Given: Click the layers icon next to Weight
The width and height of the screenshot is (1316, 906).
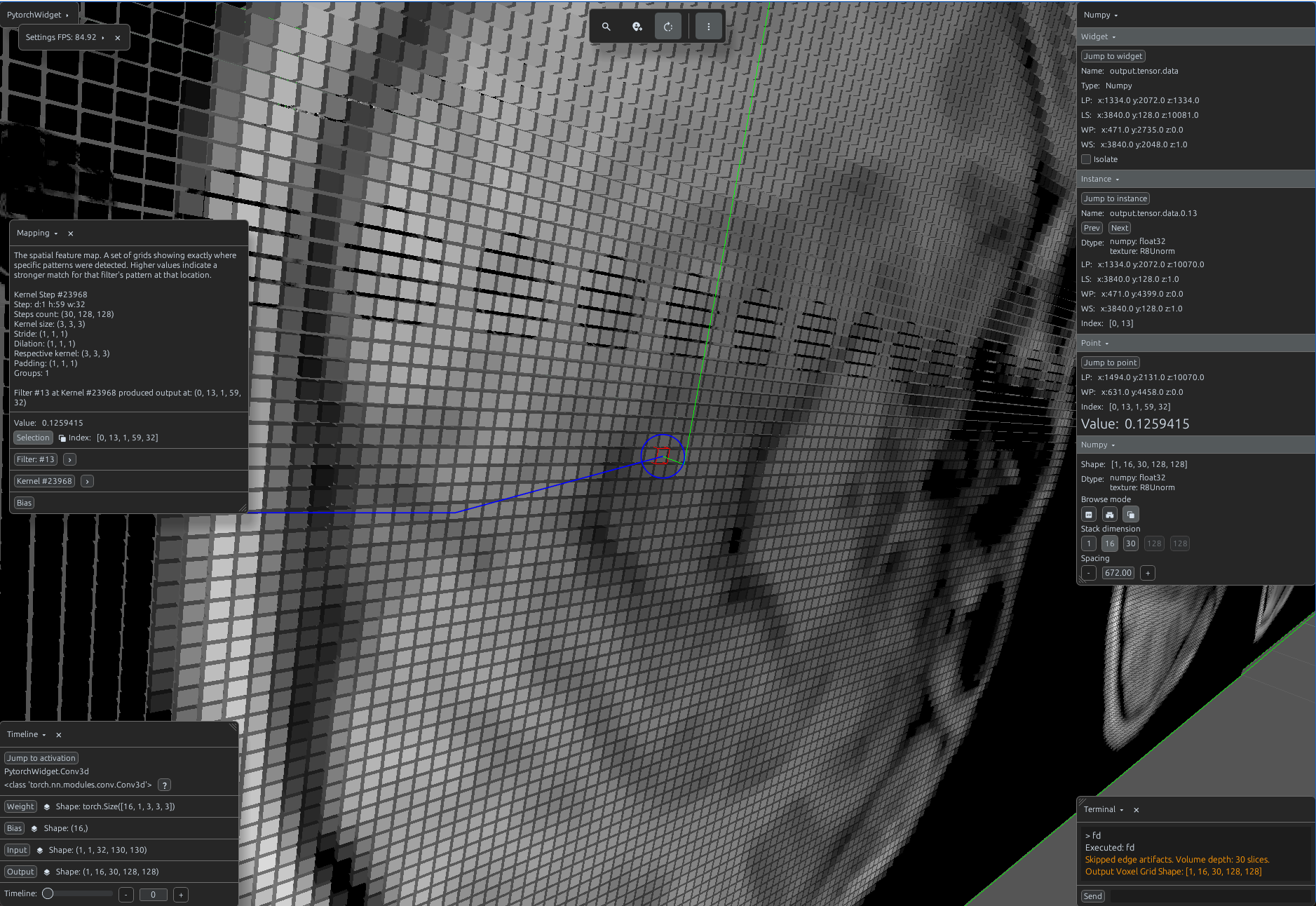Looking at the screenshot, I should click(x=47, y=807).
